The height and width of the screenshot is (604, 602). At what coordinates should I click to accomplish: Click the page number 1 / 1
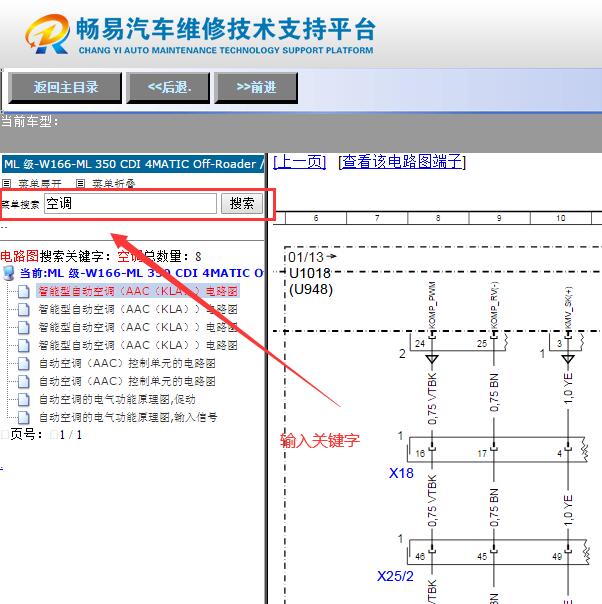point(70,435)
